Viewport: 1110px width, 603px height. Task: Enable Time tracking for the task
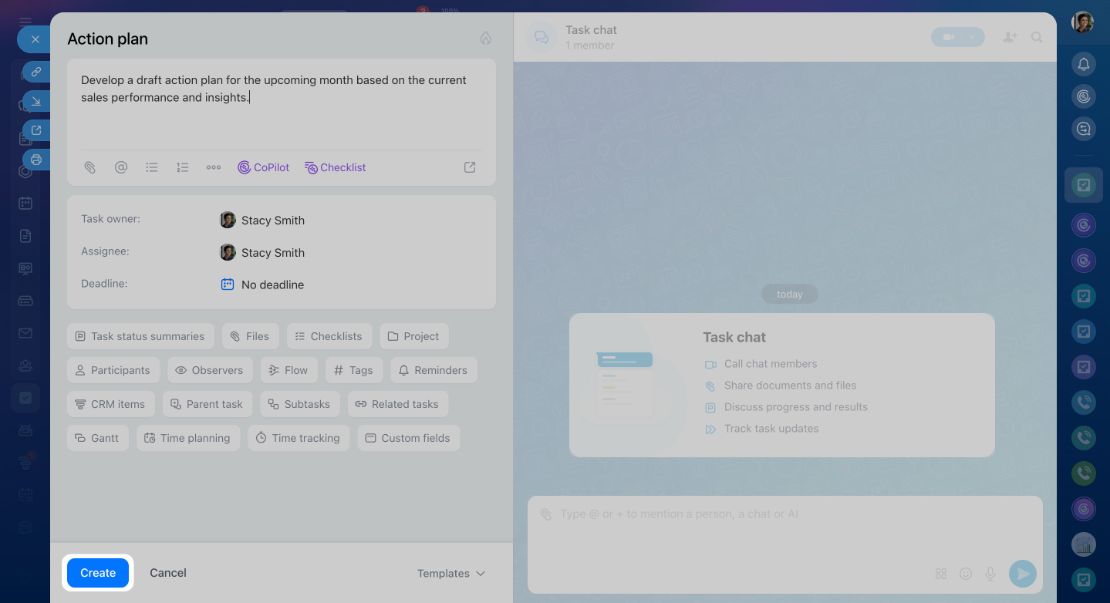298,438
